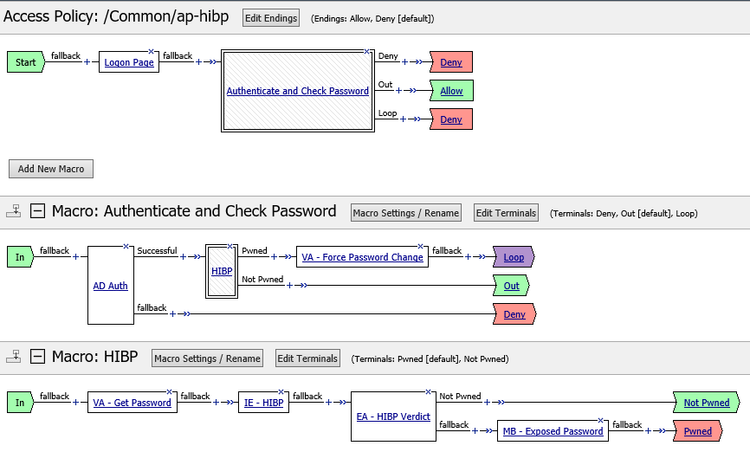Open the VA - Get Password item
Image resolution: width=750 pixels, height=458 pixels.
click(x=132, y=403)
